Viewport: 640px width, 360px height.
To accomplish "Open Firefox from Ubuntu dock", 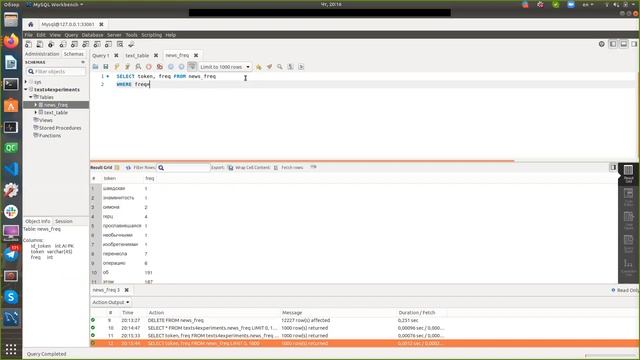I will coord(11,41).
